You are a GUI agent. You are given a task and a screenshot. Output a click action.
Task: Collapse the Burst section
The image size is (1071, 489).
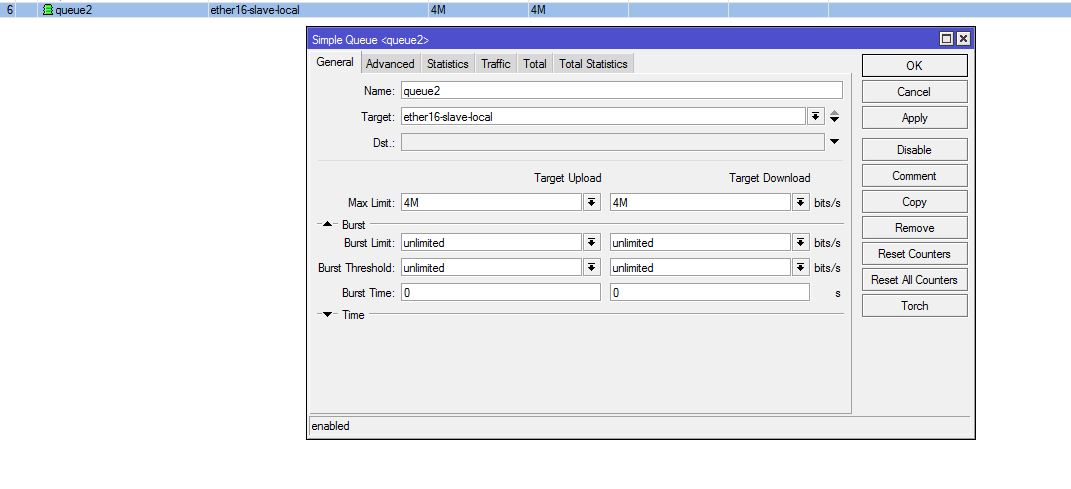pos(327,224)
